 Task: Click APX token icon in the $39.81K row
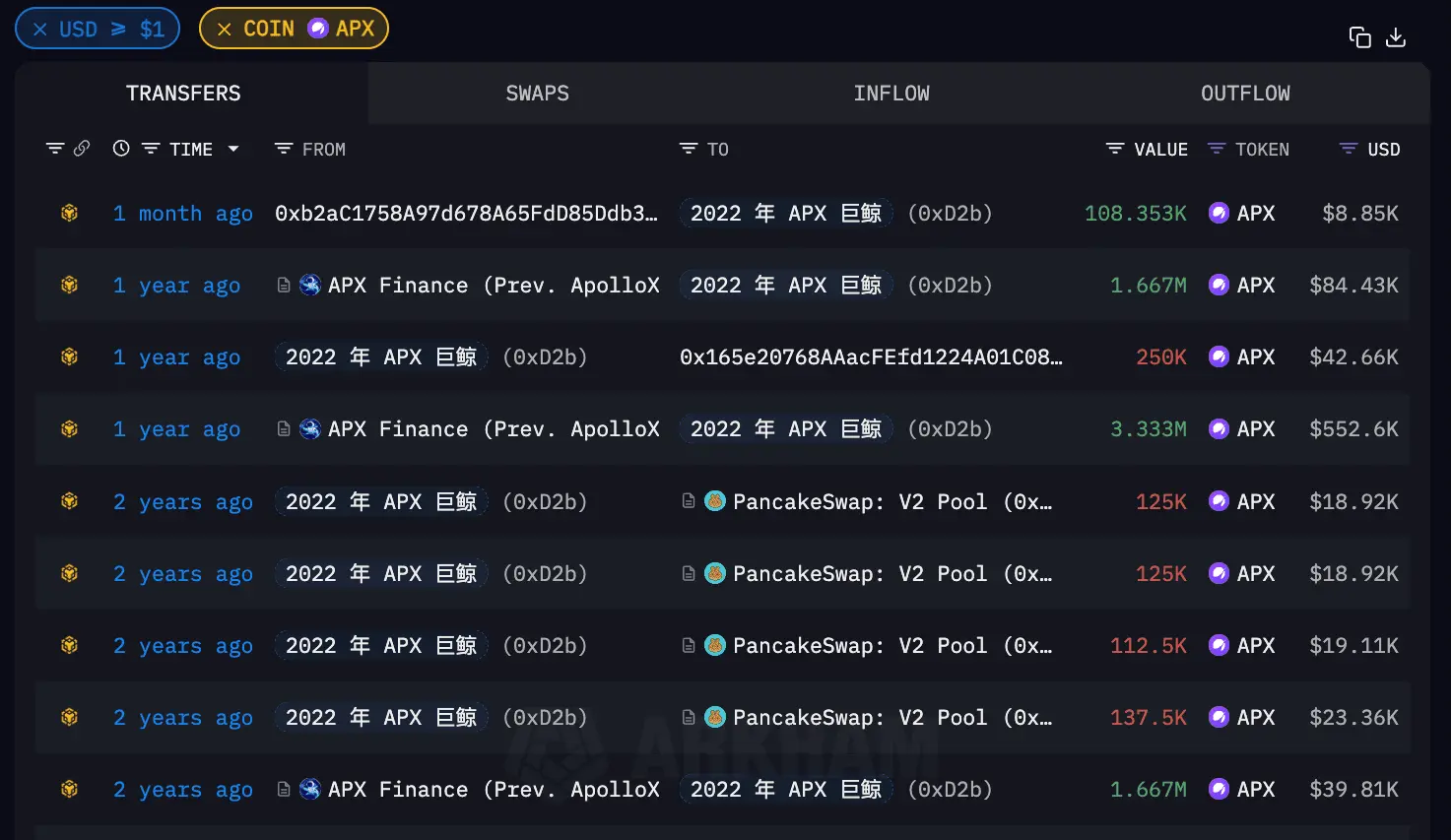pos(1219,789)
